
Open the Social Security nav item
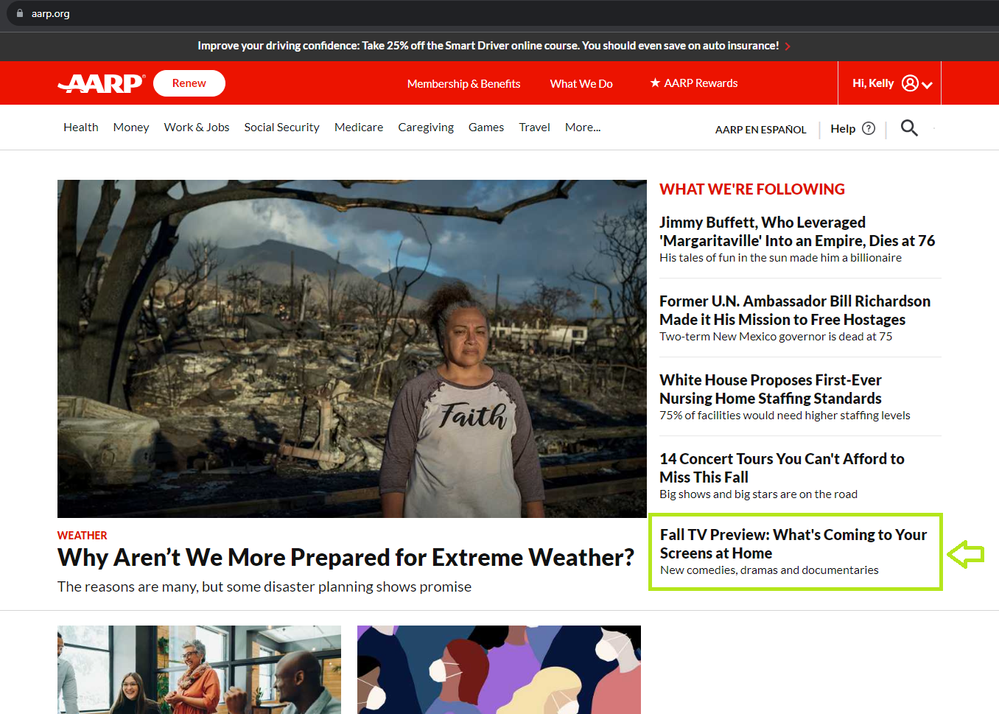[x=282, y=127]
